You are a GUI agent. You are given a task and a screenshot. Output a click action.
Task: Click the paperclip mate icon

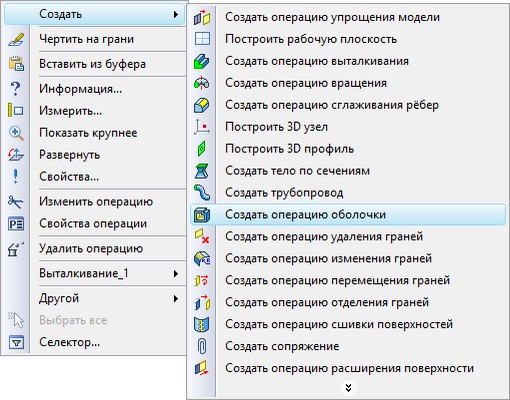(x=202, y=346)
